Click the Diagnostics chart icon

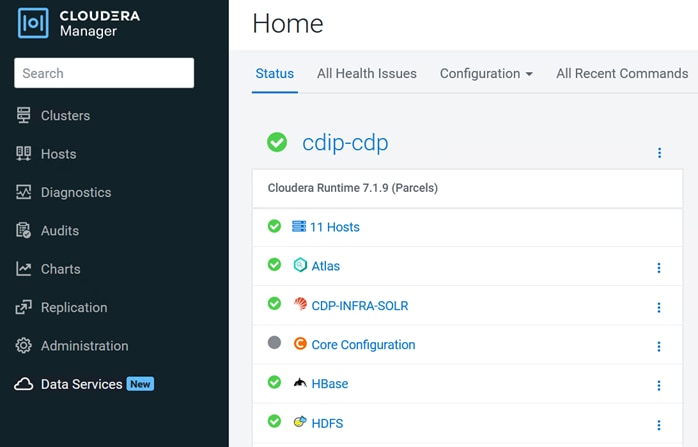[24, 192]
